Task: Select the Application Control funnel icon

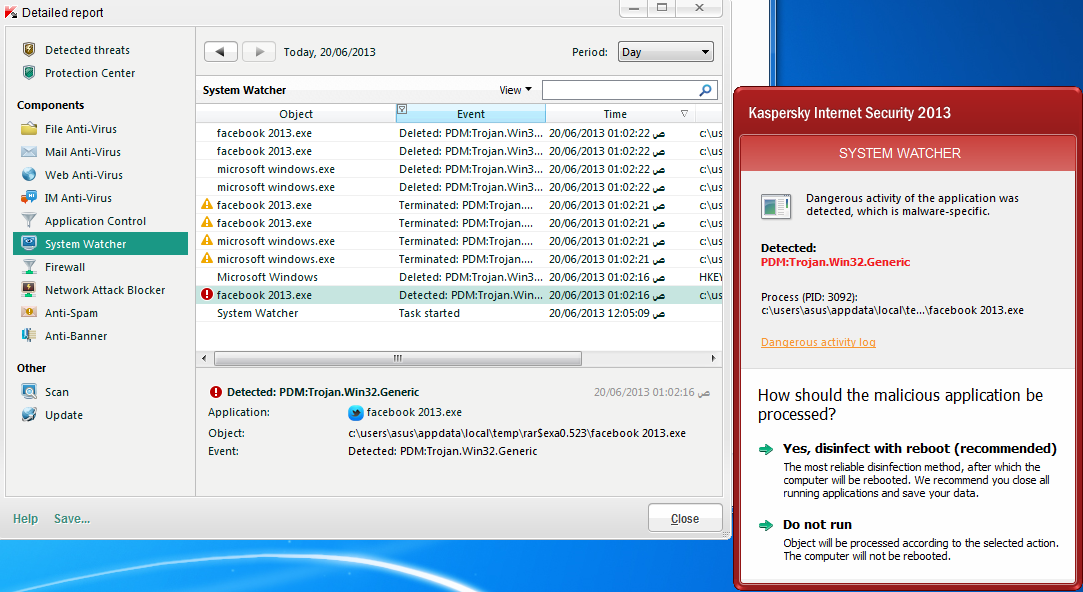Action: (29, 220)
